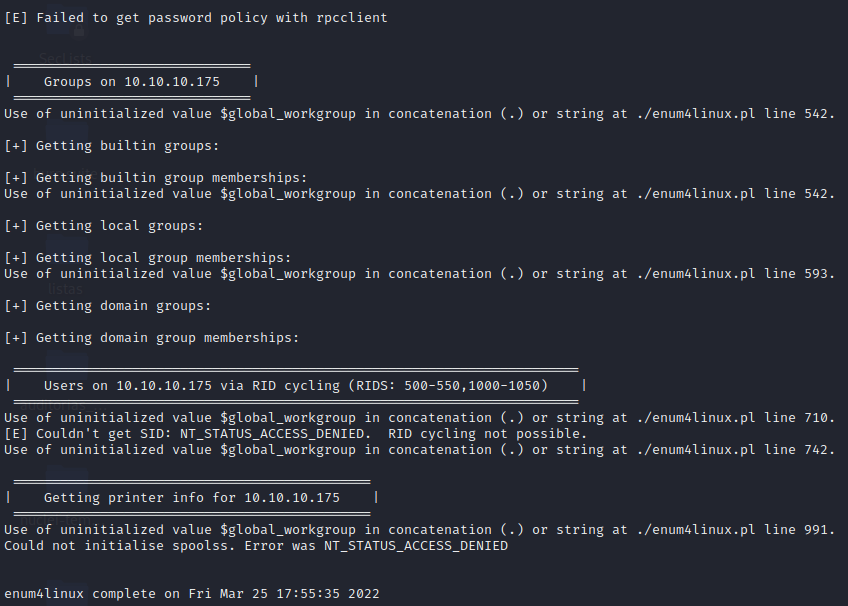This screenshot has height=606, width=848.
Task: Click the "Getting domain group memberships:" line
Action: click(x=151, y=338)
